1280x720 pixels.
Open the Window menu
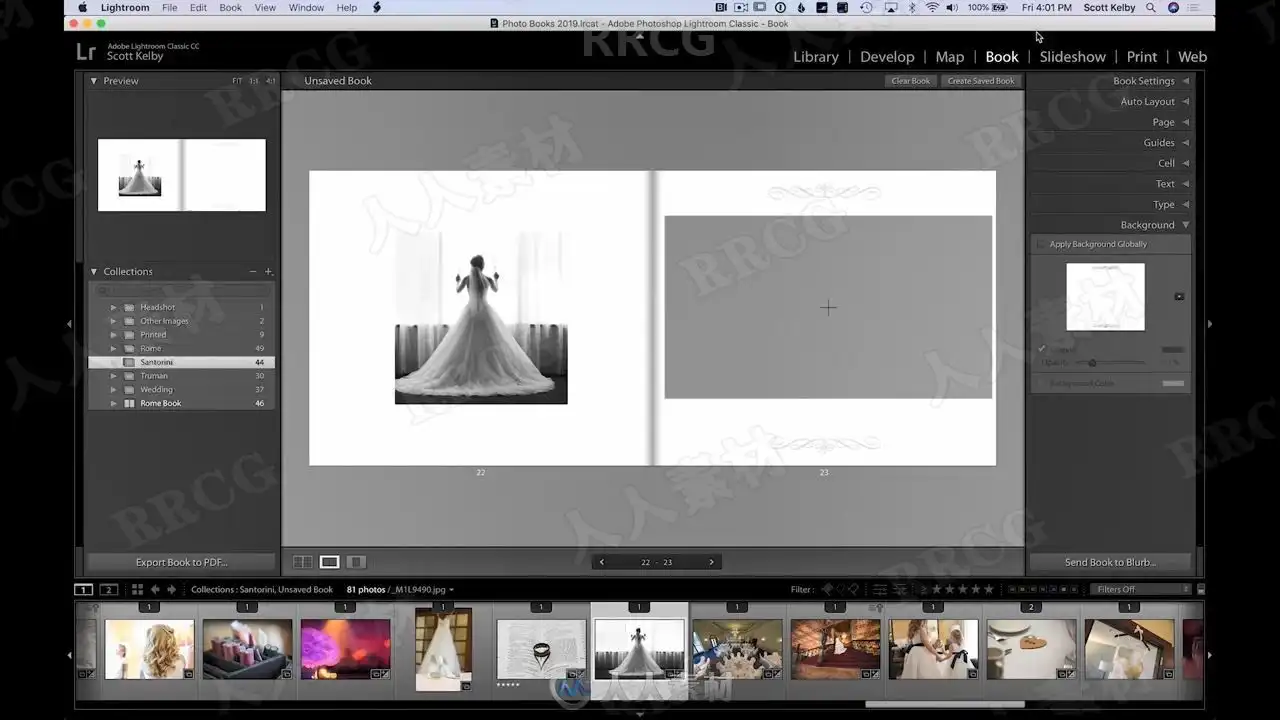(306, 7)
